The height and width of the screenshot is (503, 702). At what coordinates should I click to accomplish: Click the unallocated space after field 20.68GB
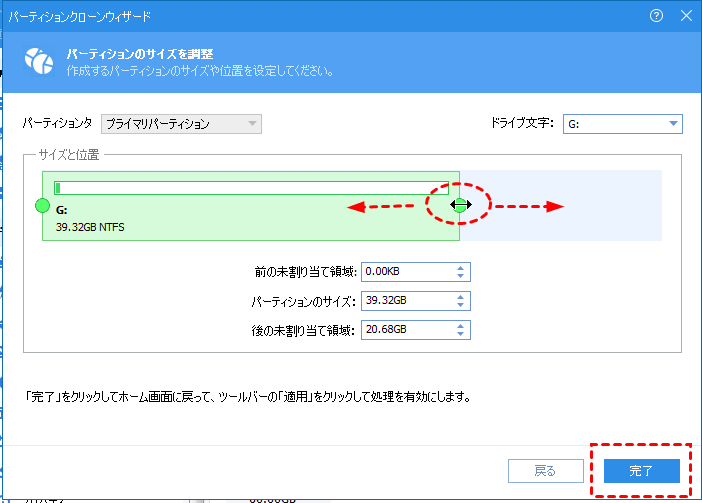point(415,330)
